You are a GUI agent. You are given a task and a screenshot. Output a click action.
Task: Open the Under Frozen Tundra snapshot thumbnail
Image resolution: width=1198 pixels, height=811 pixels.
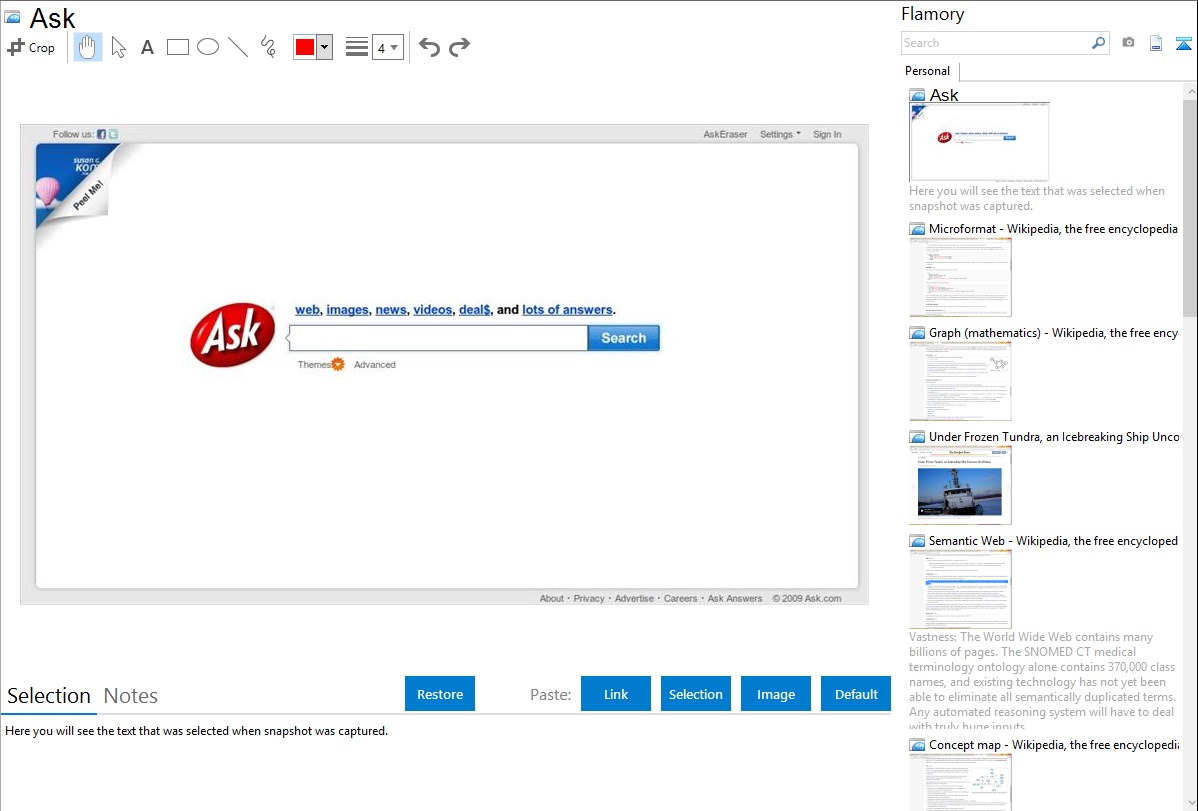(x=960, y=485)
